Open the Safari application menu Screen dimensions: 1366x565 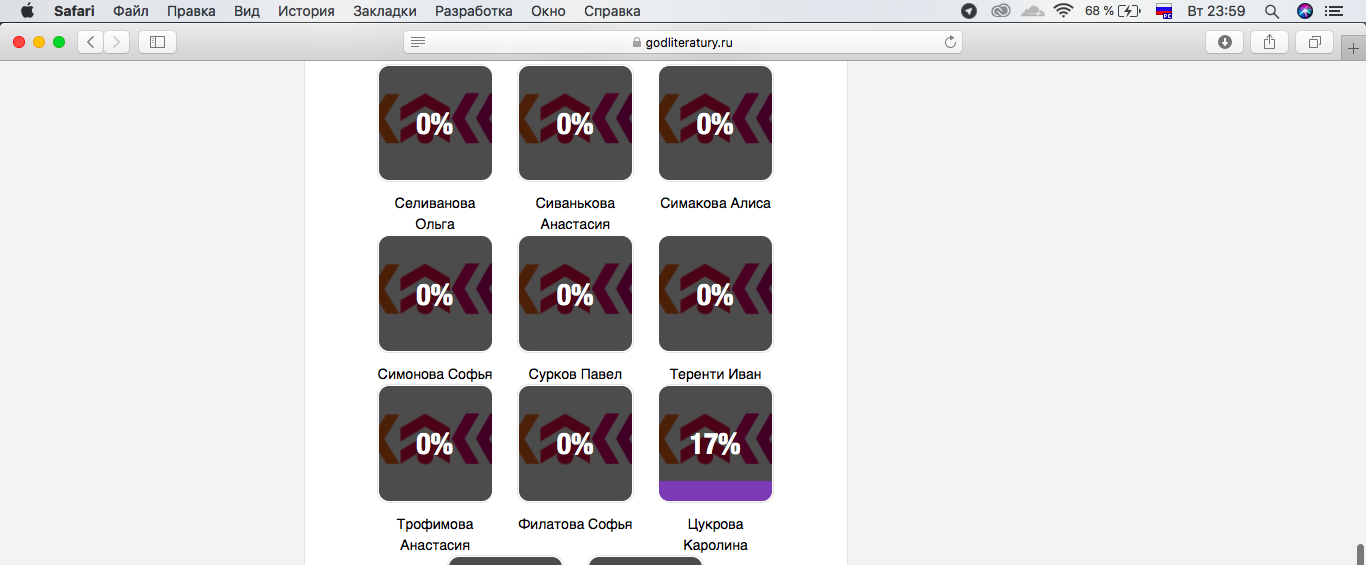click(74, 11)
